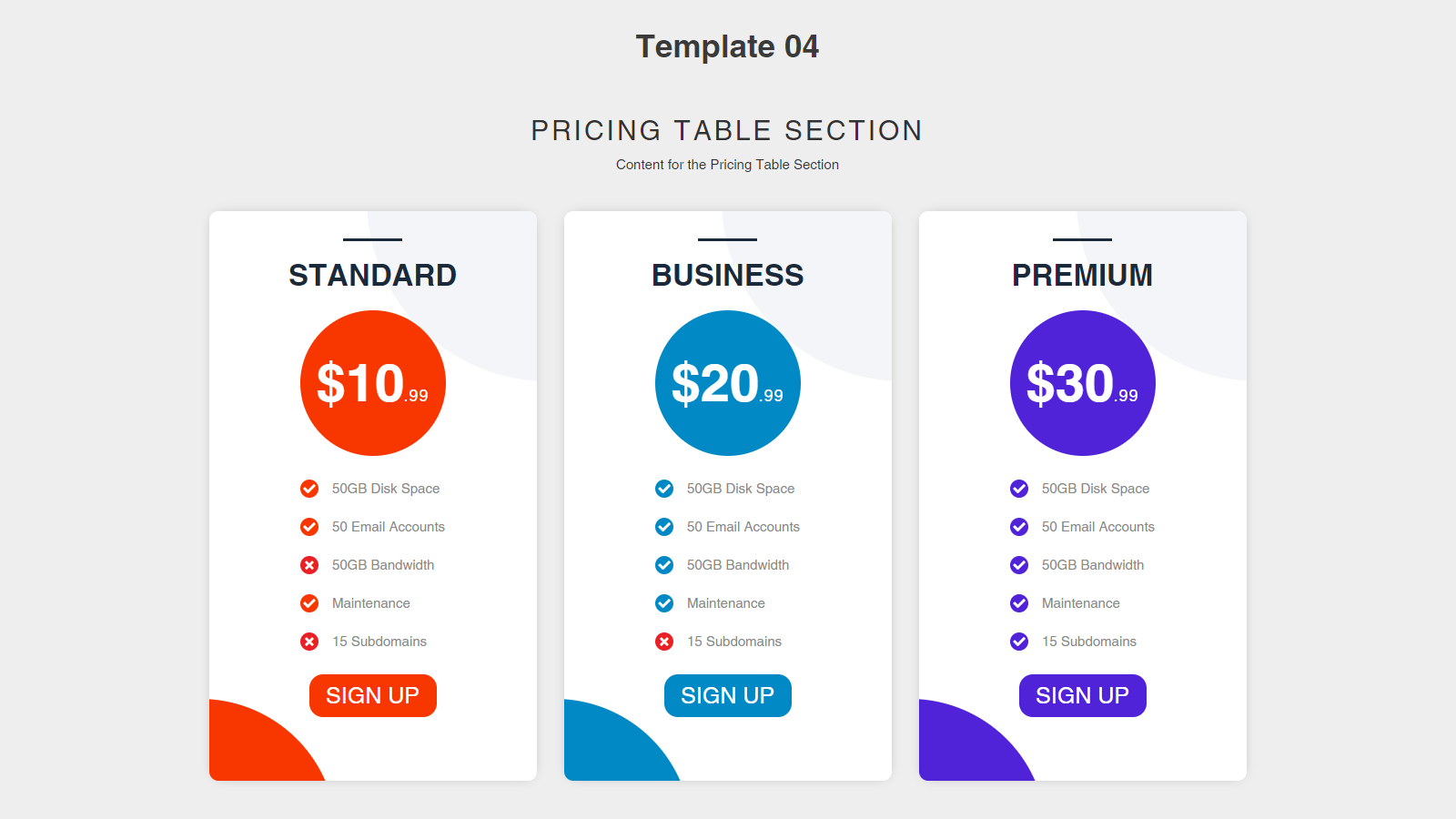Expand the Business plan card
This screenshot has height=819, width=1456.
[x=728, y=496]
